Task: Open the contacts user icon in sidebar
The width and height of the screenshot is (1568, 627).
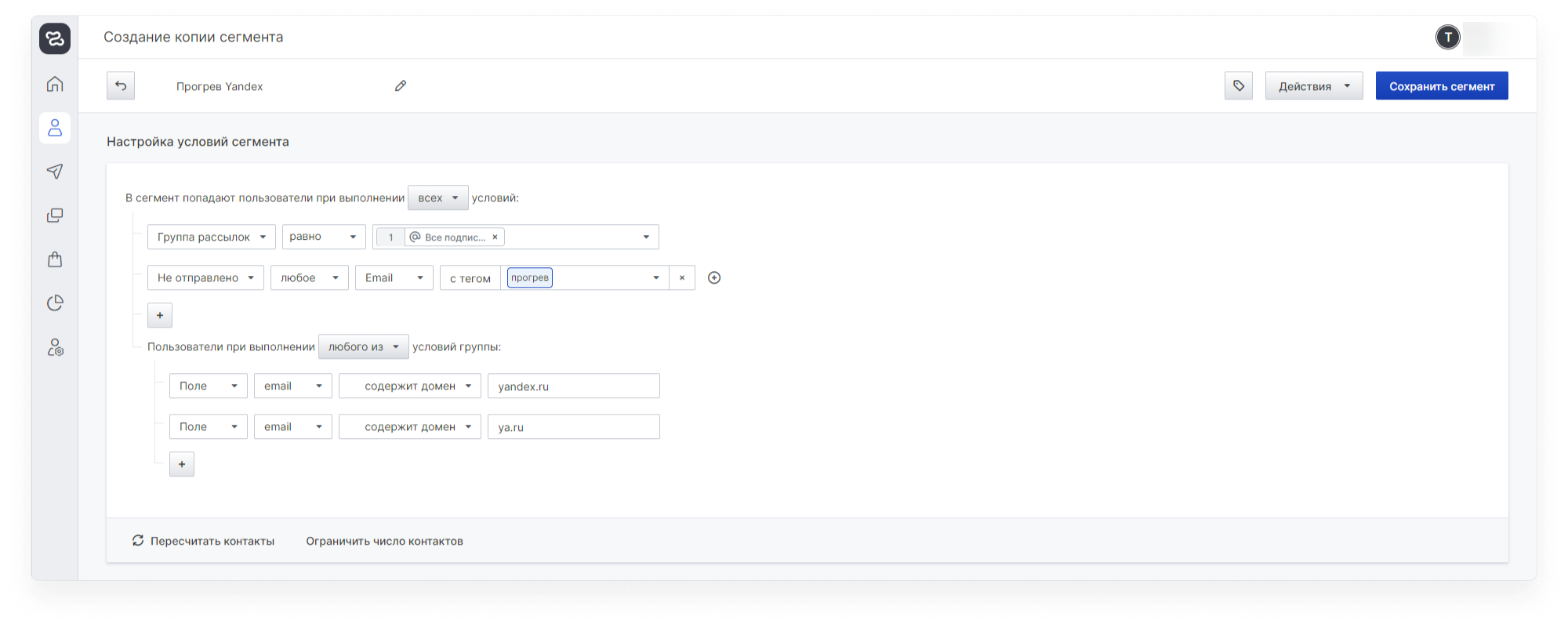Action: click(x=55, y=128)
